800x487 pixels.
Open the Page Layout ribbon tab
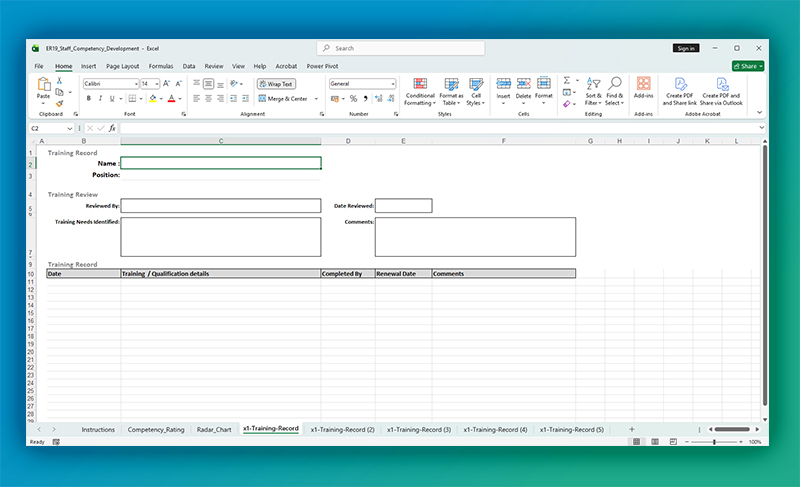click(x=122, y=66)
